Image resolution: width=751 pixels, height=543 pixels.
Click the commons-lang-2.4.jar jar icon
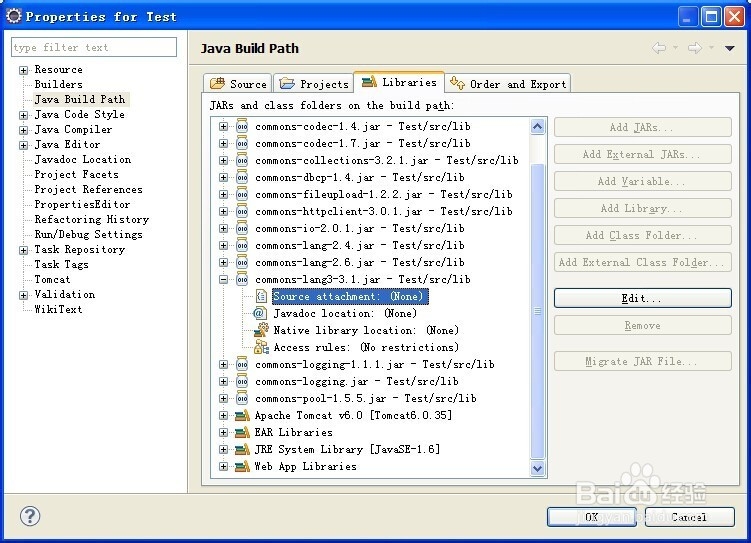pos(242,246)
